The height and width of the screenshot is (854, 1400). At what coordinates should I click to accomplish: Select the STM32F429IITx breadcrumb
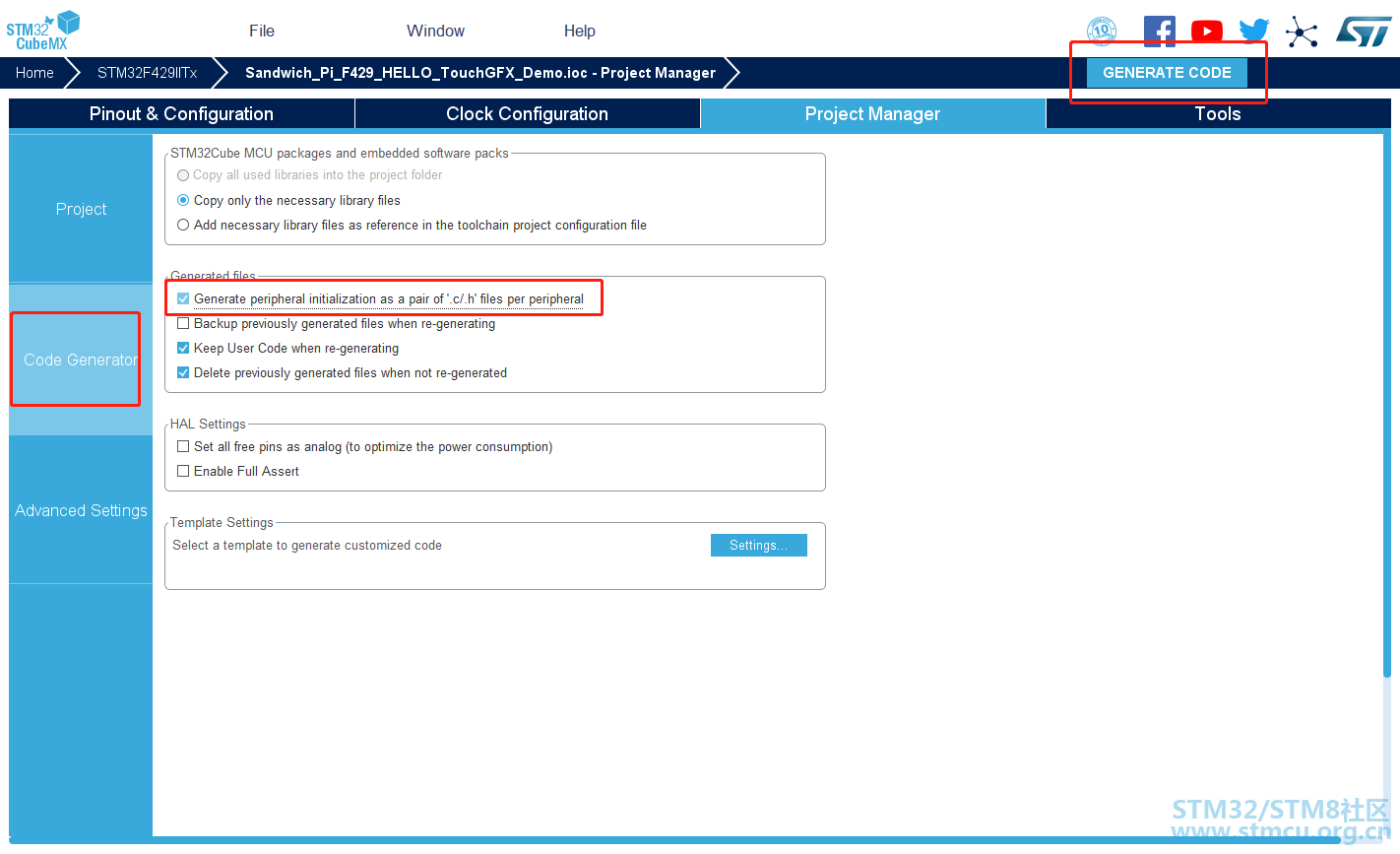tap(148, 73)
